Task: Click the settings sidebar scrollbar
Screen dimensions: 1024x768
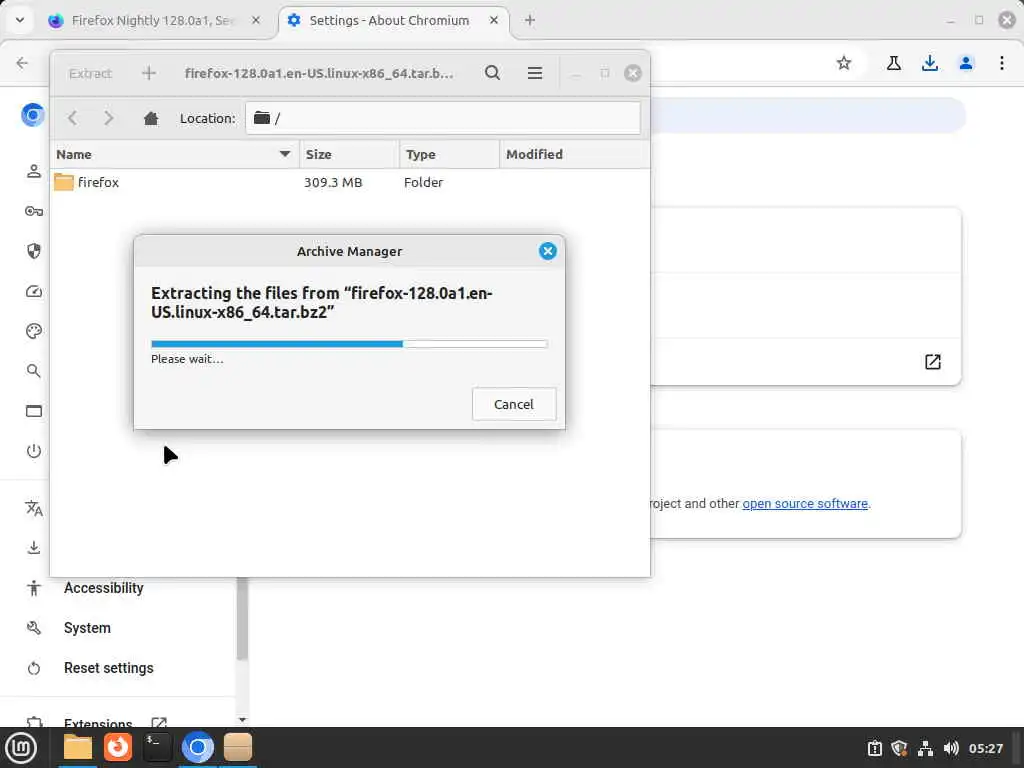Action: (242, 618)
